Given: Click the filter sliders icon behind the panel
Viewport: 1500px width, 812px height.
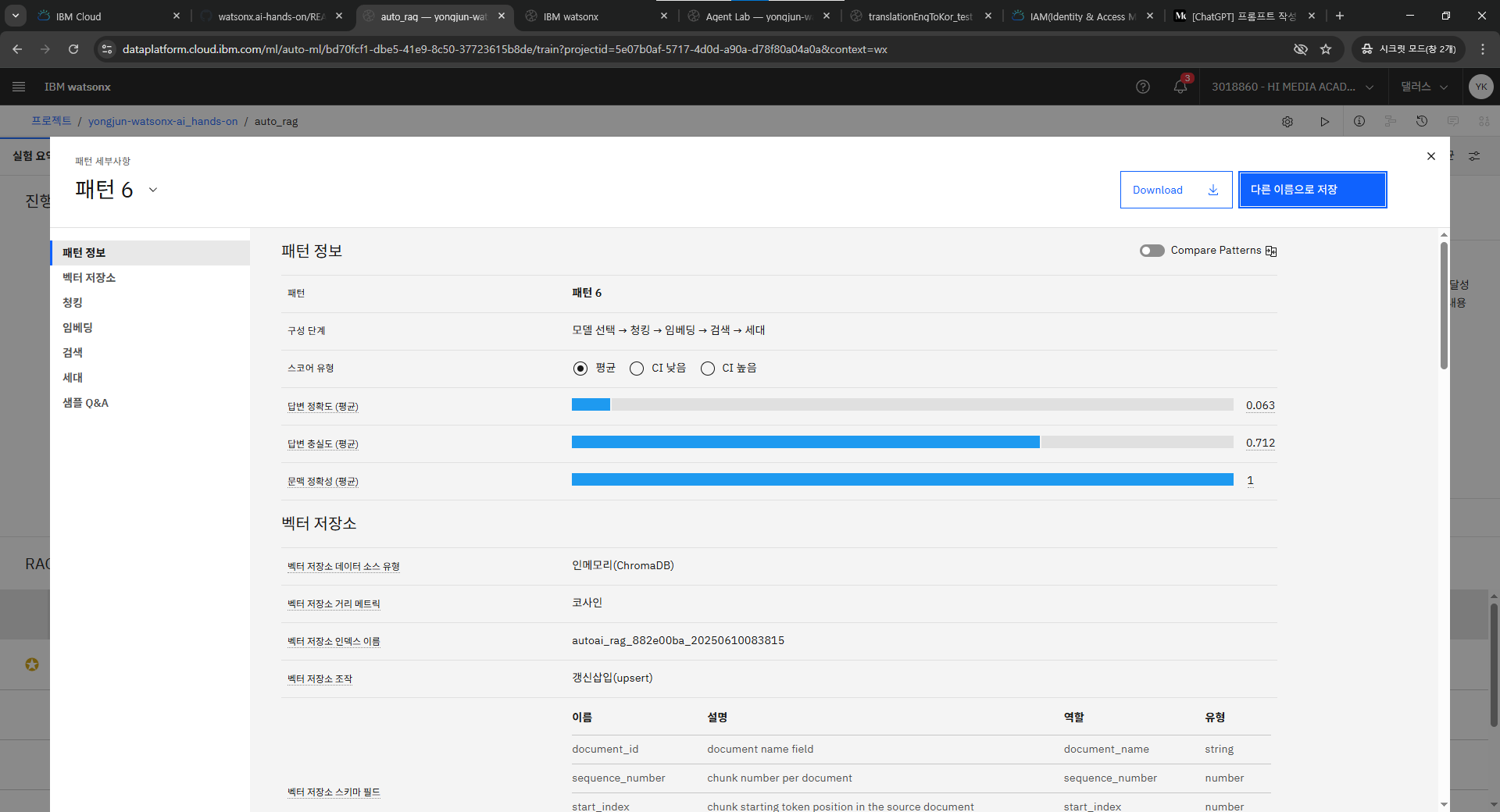Looking at the screenshot, I should pyautogui.click(x=1474, y=156).
